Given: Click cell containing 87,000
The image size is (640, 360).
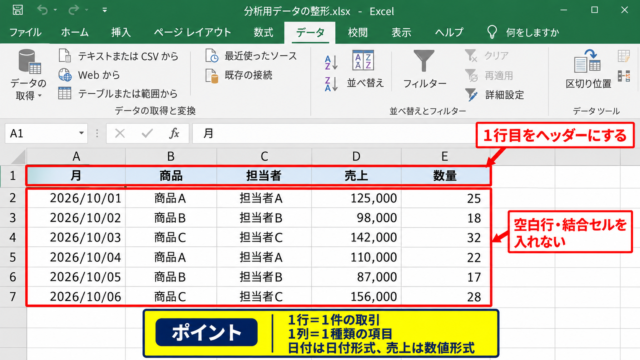Looking at the screenshot, I should (356, 277).
